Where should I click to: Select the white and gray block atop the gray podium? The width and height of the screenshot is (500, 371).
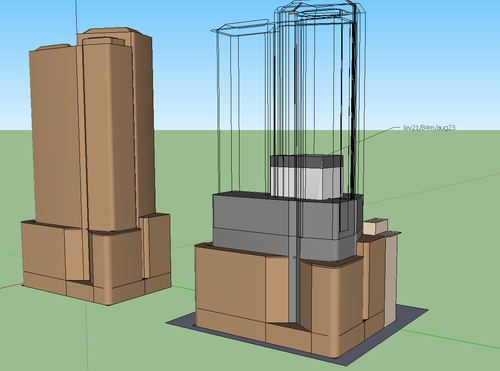(x=306, y=177)
